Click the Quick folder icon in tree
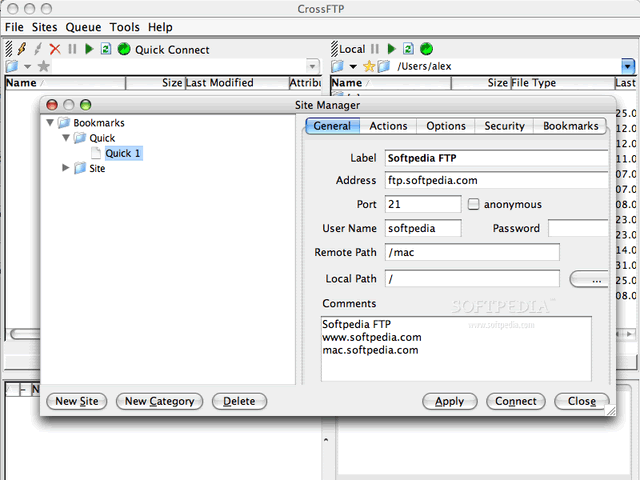This screenshot has height=480, width=640. (80, 138)
